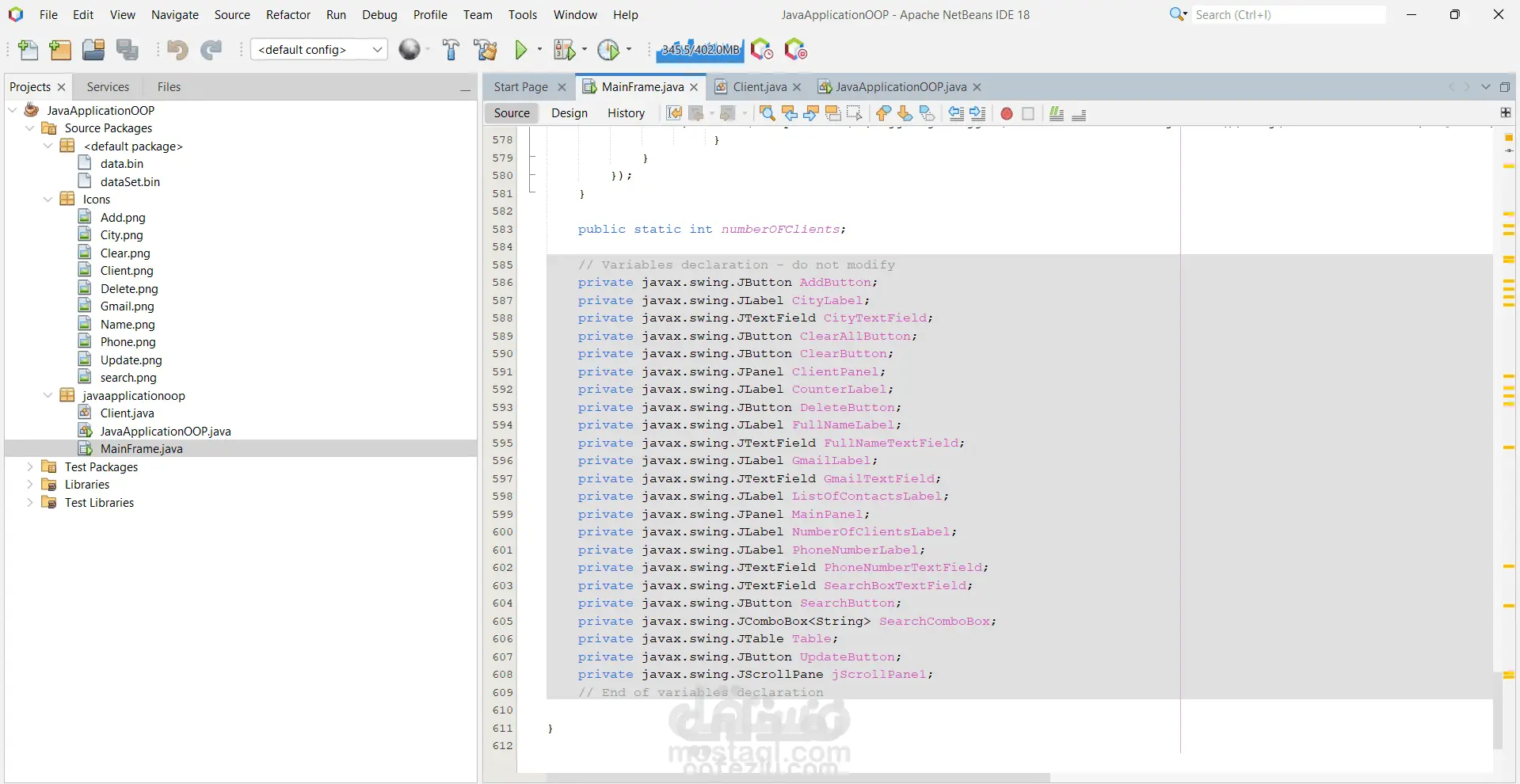Open the Debug menu
The height and width of the screenshot is (784, 1520).
[379, 14]
